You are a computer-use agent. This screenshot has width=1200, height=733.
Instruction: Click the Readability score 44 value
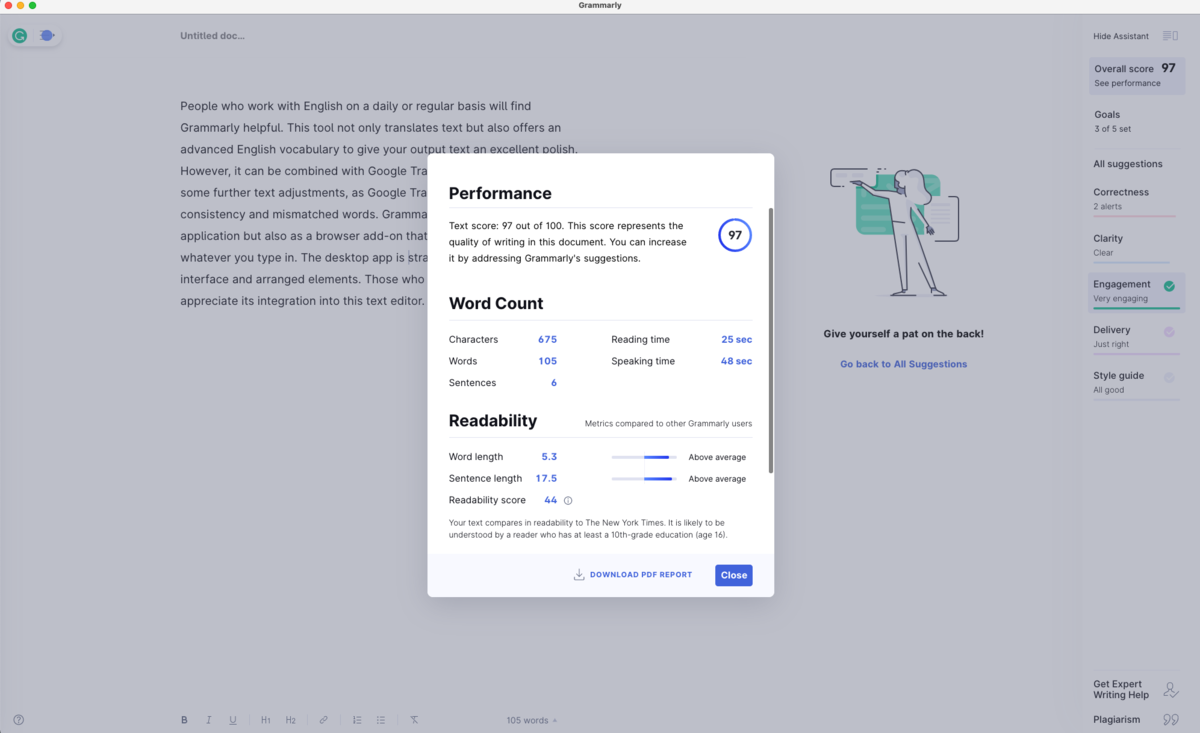pyautogui.click(x=551, y=500)
